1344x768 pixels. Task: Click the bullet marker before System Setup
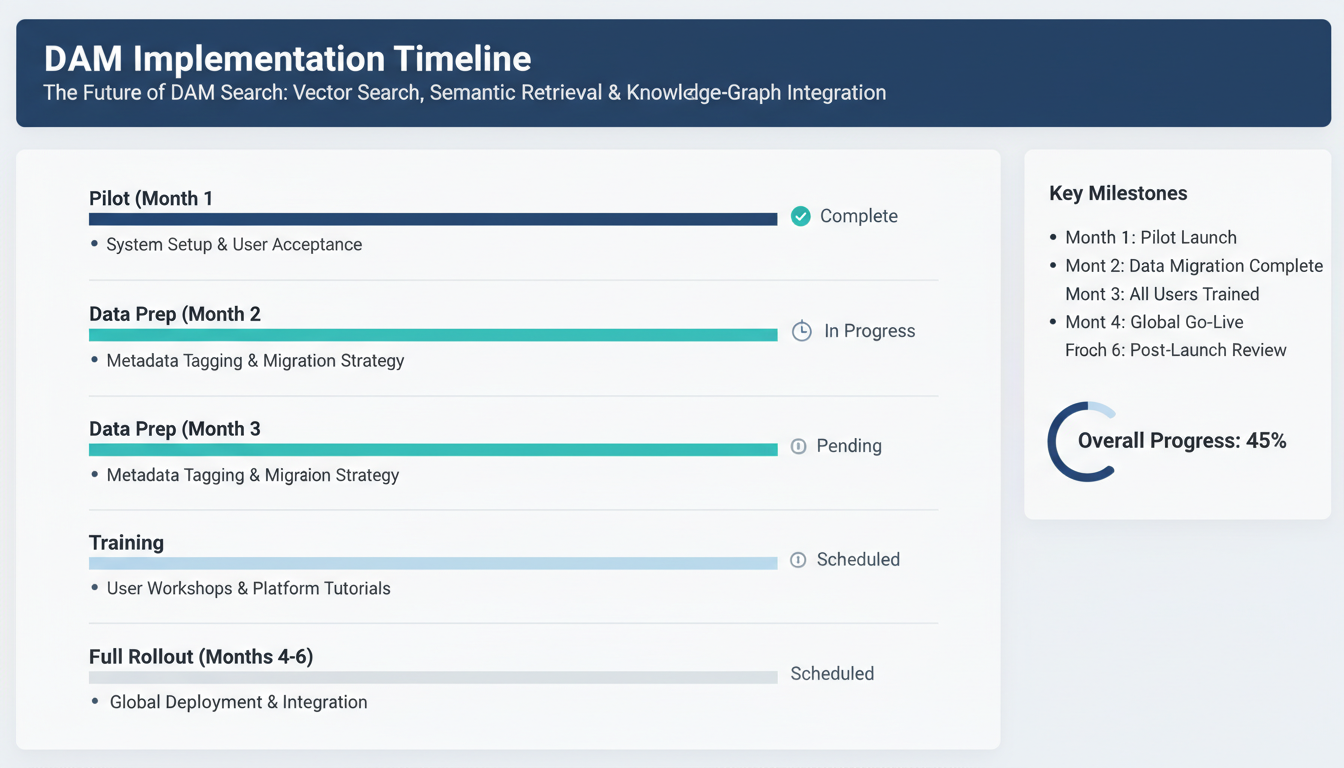pyautogui.click(x=96, y=244)
